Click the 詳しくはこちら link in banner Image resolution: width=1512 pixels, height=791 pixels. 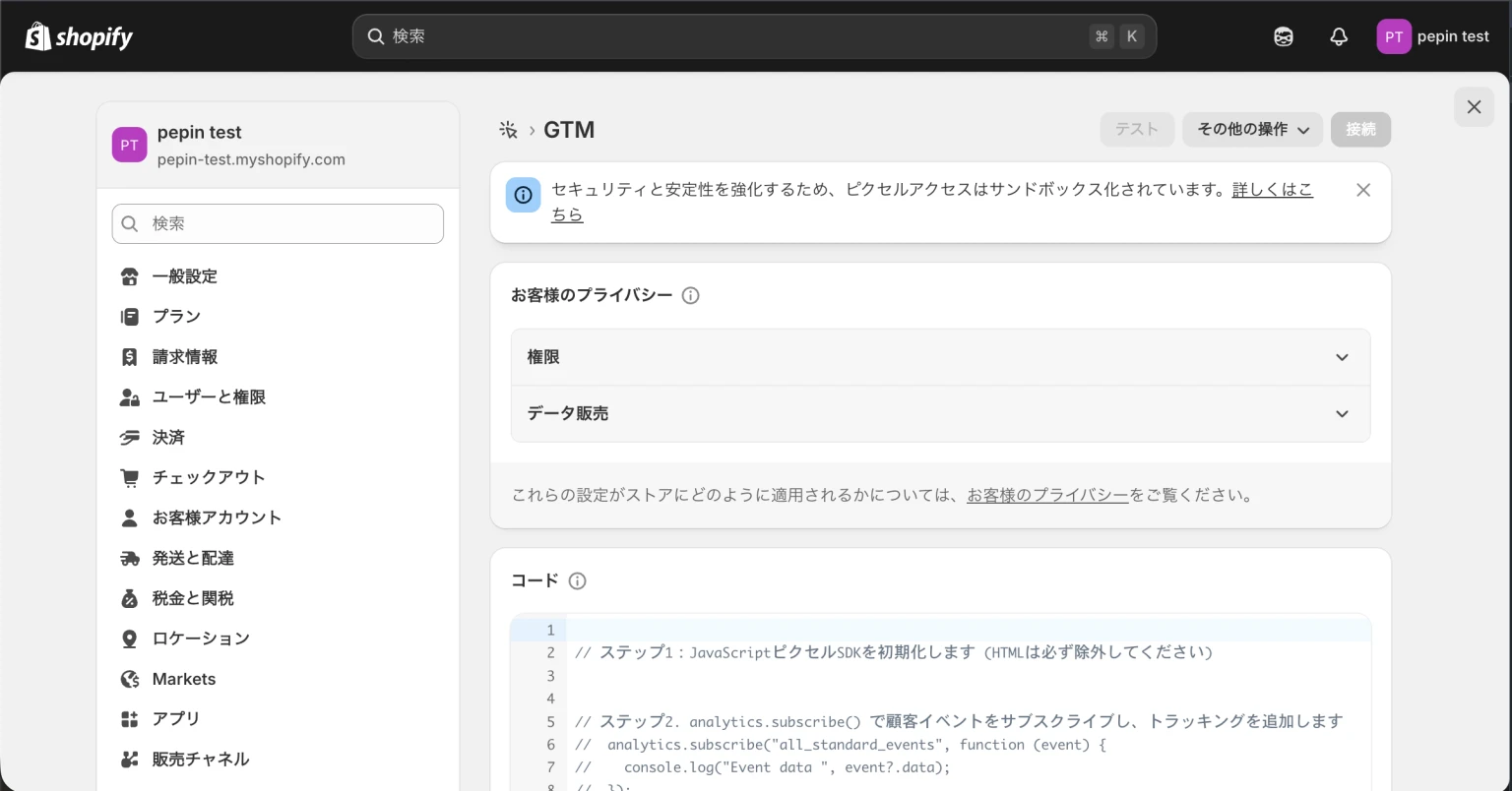pyautogui.click(x=1272, y=190)
